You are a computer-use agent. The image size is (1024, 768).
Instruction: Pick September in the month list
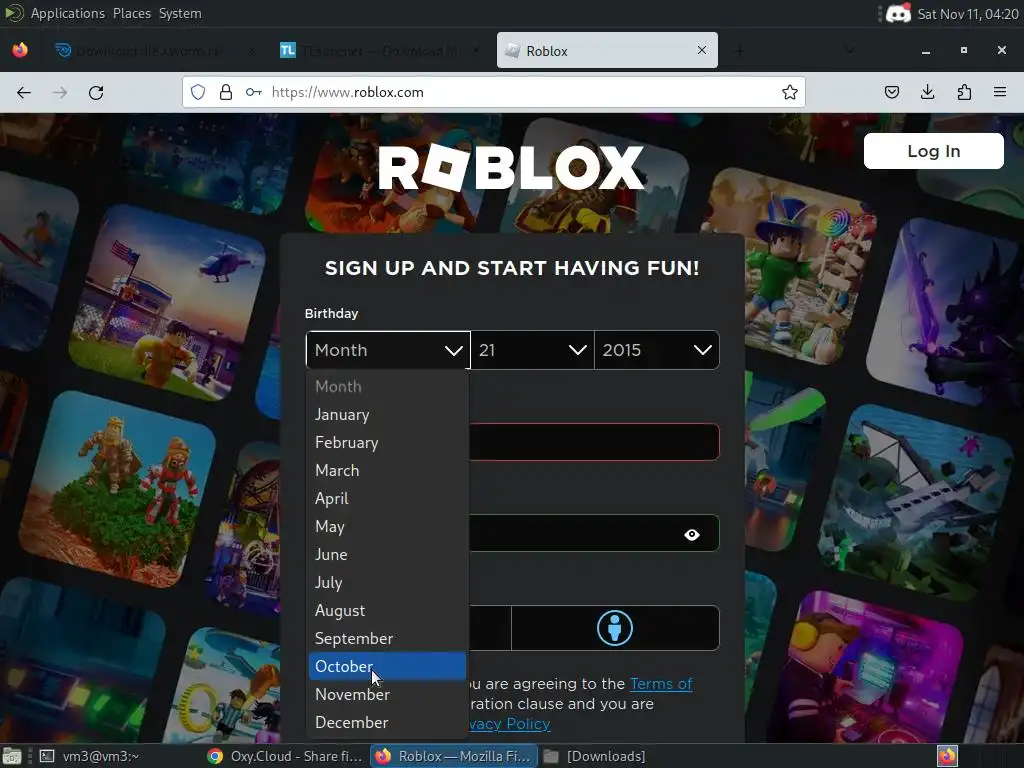tap(387, 639)
